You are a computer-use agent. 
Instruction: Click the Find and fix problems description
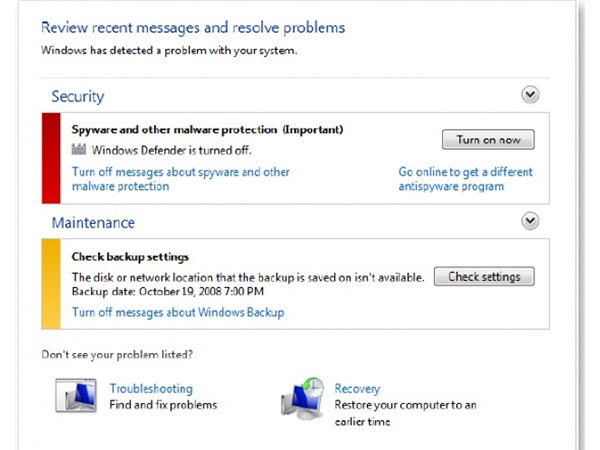[163, 405]
